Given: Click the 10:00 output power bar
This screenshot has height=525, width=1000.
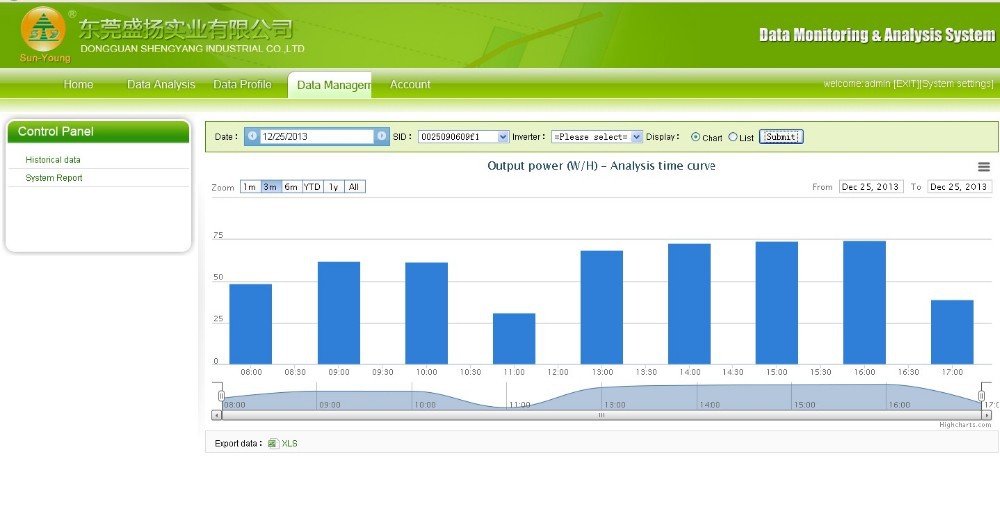Looking at the screenshot, I should [x=427, y=313].
